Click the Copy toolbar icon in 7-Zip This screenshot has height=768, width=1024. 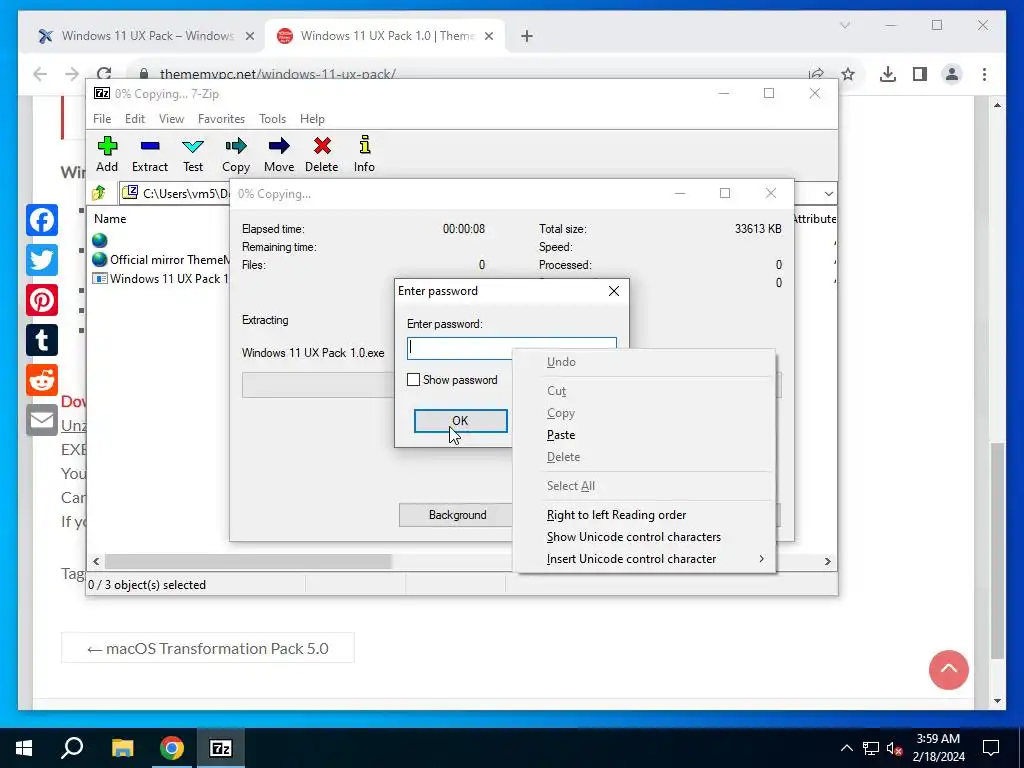(236, 154)
